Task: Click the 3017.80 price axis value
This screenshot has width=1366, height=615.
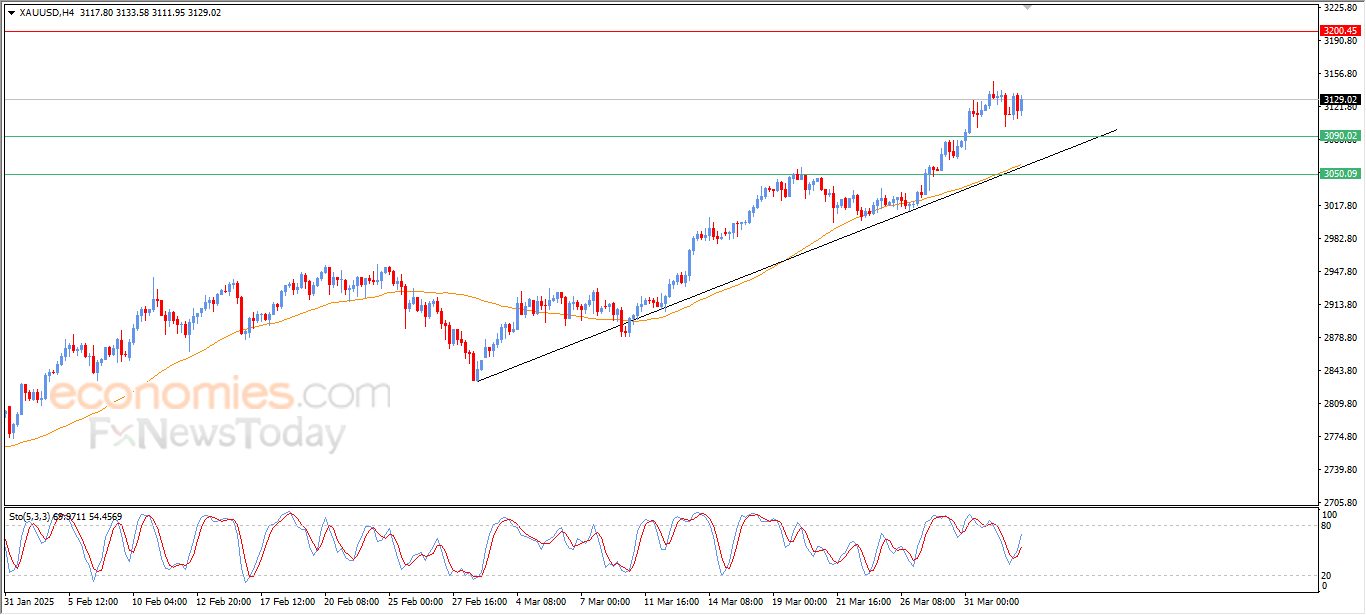Action: [1340, 206]
